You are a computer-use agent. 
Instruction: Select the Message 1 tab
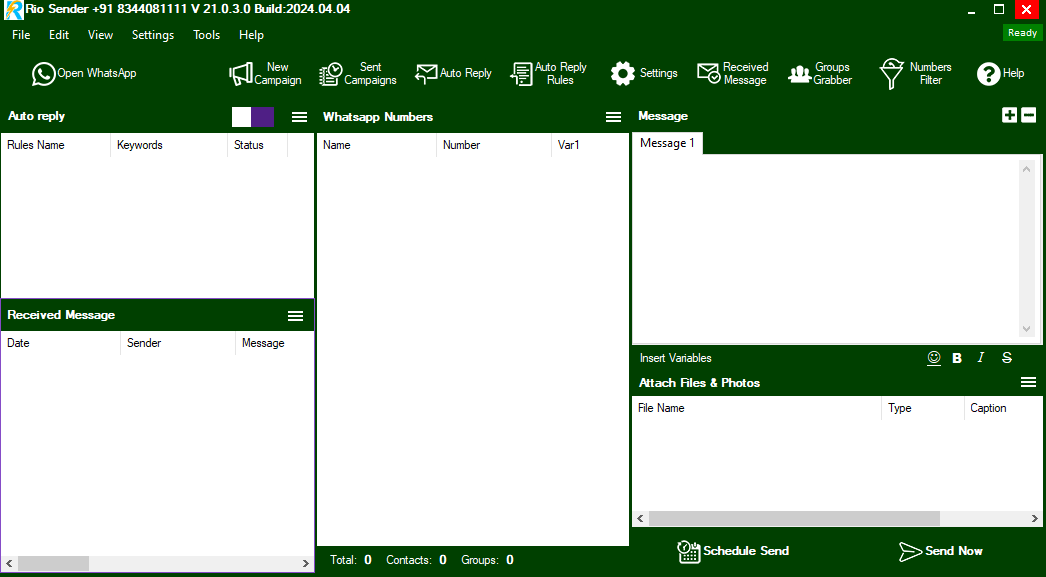[667, 143]
